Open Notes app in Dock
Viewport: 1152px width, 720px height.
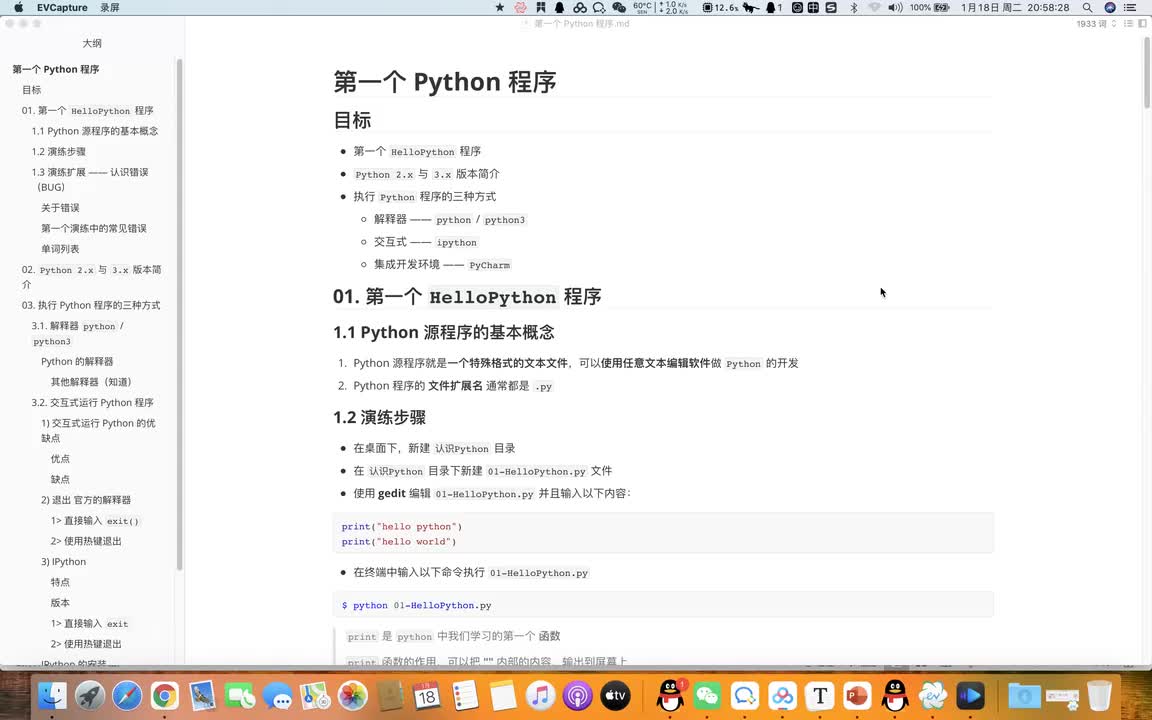pyautogui.click(x=503, y=695)
